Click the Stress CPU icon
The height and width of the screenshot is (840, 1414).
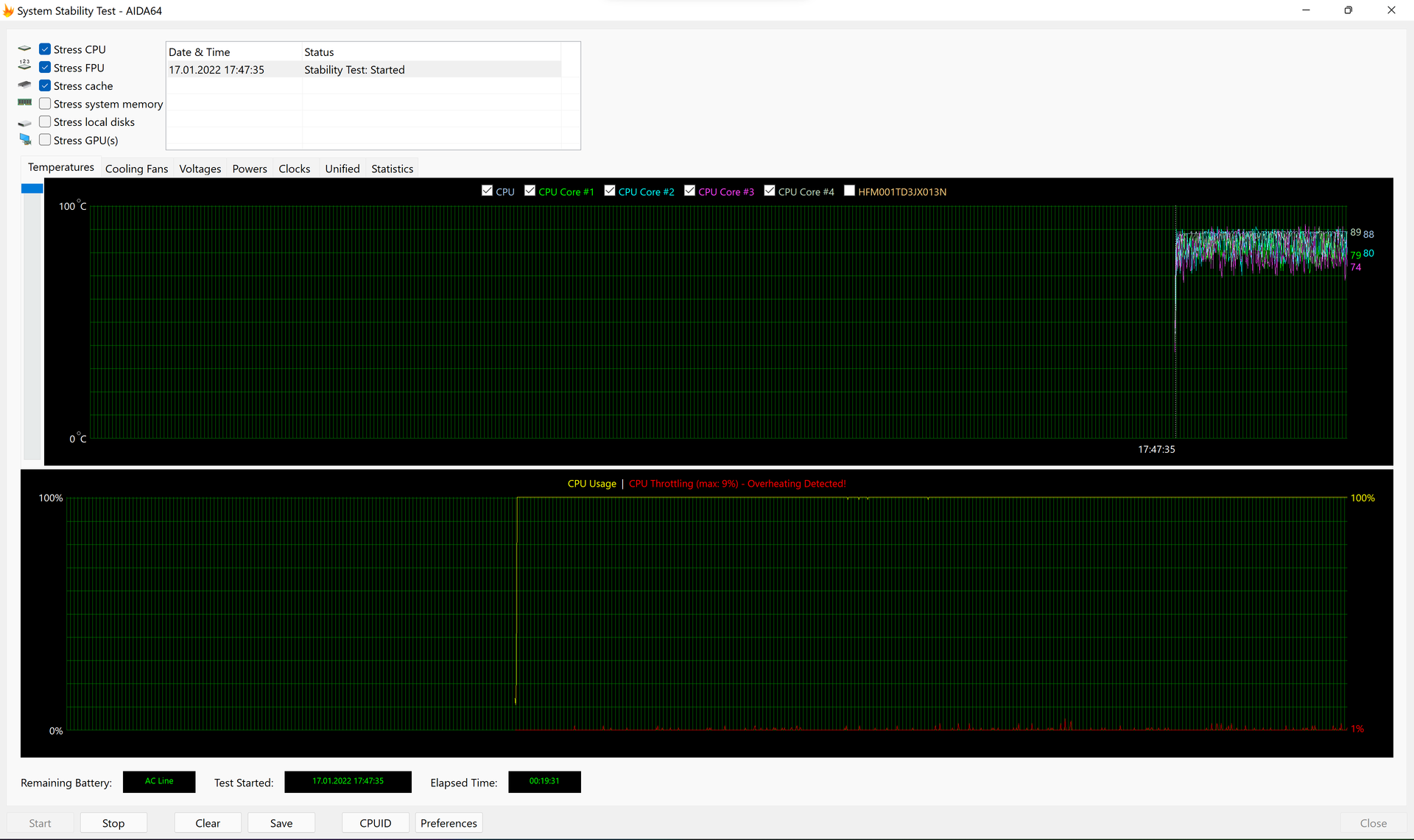[x=25, y=49]
